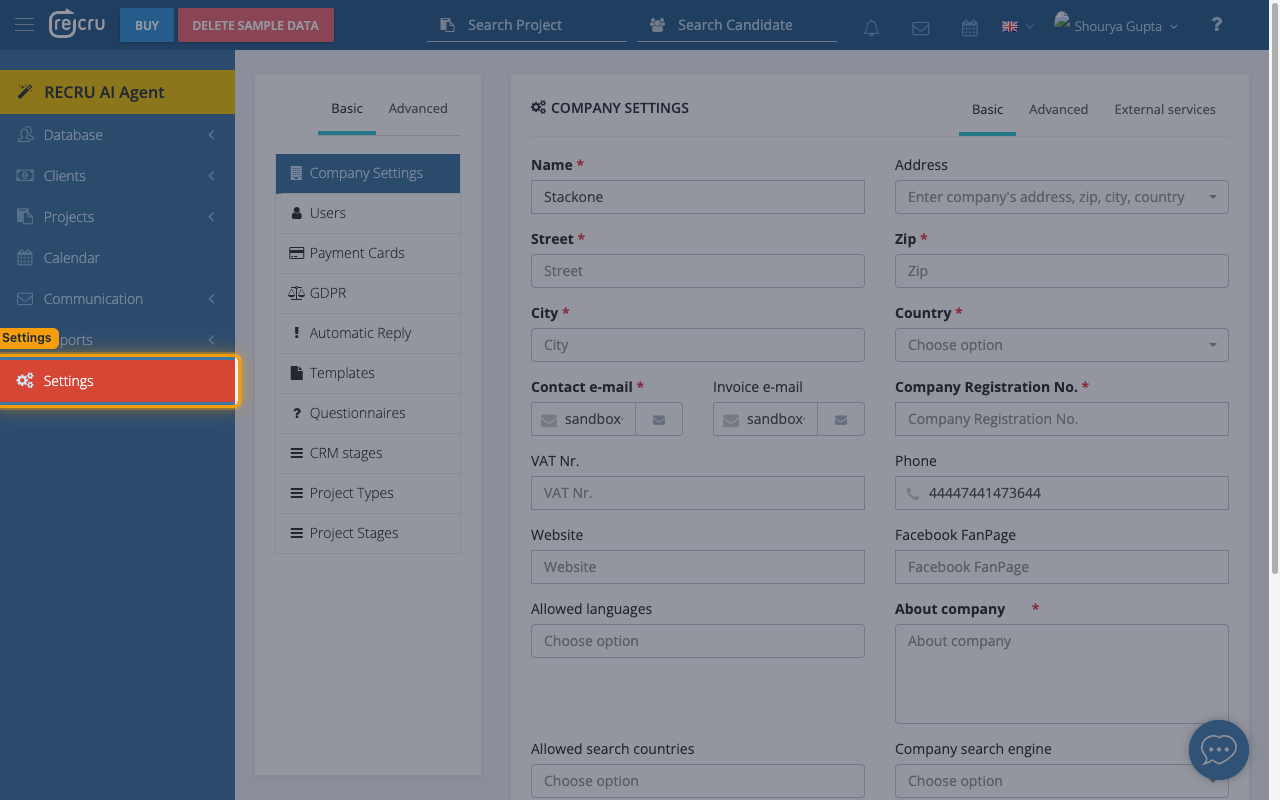Open the mail envelope icon in header
Screen dimensions: 1280x800
point(921,28)
